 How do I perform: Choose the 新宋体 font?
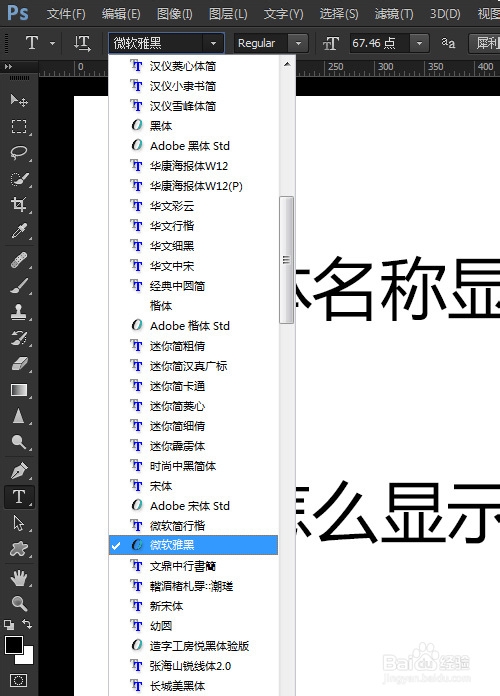pyautogui.click(x=194, y=606)
